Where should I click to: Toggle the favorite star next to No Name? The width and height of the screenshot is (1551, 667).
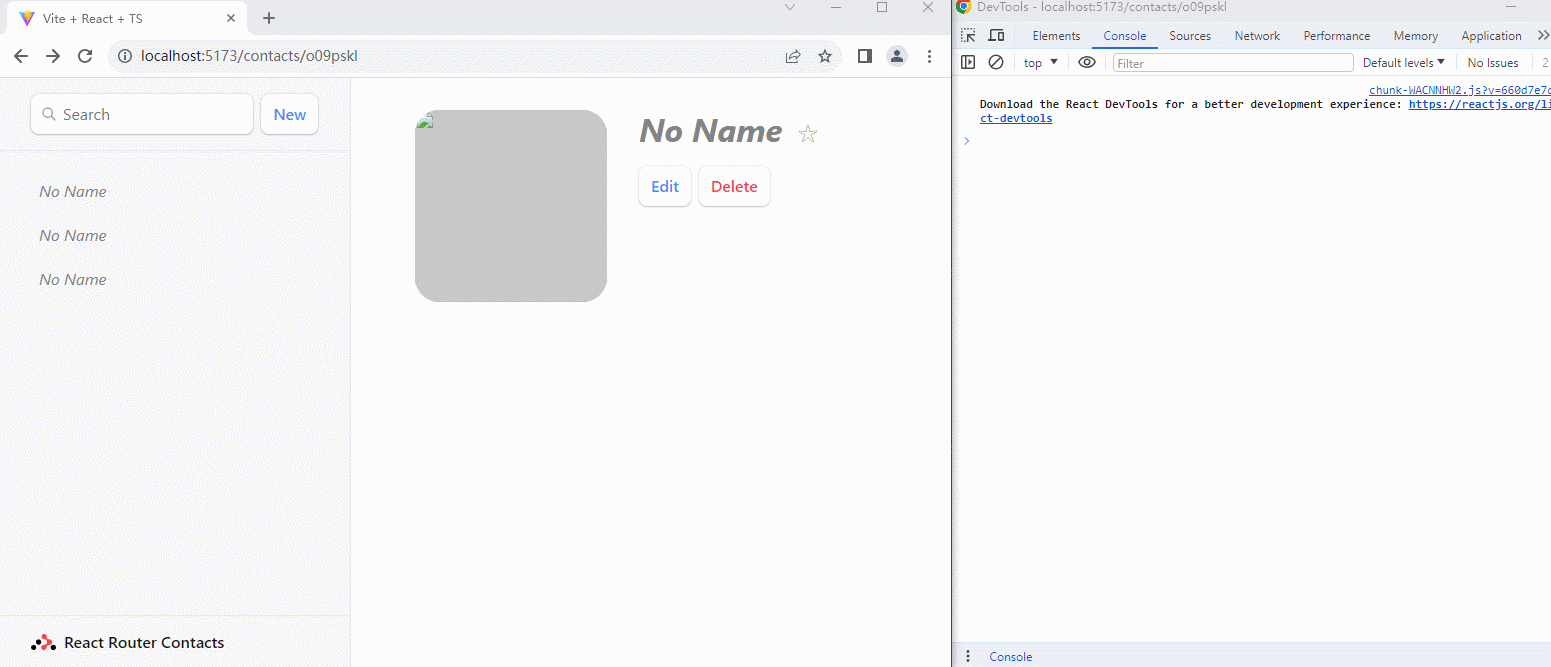click(x=808, y=134)
